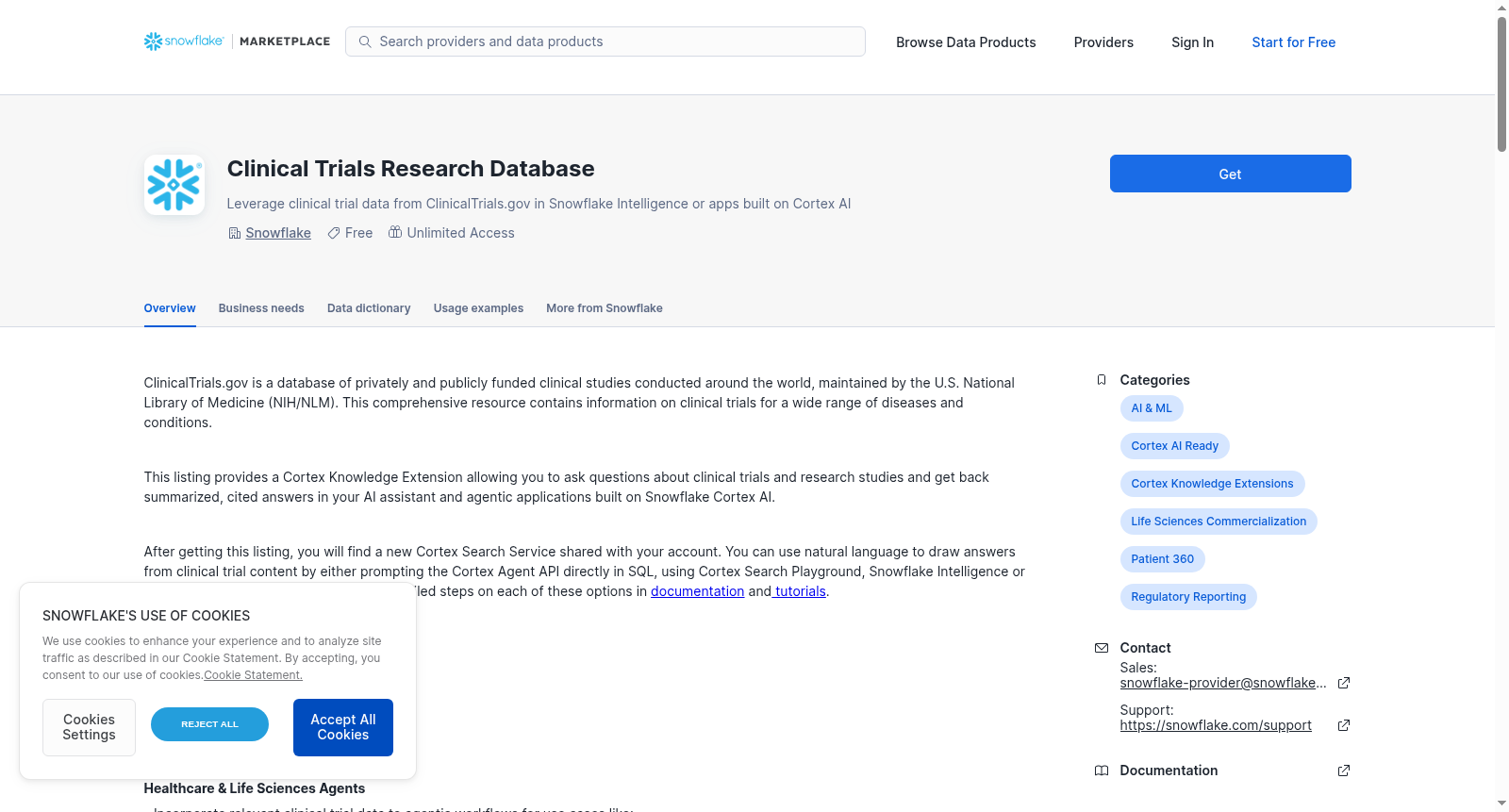
Task: Open Cookies Settings
Action: (x=89, y=727)
